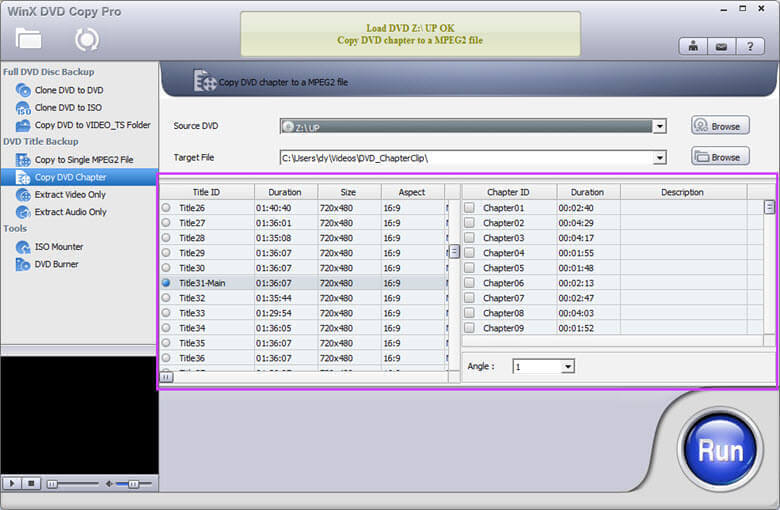Viewport: 780px width, 510px height.
Task: Click Copy DVD to VIDEO_TS Folder icon
Action: [x=23, y=125]
